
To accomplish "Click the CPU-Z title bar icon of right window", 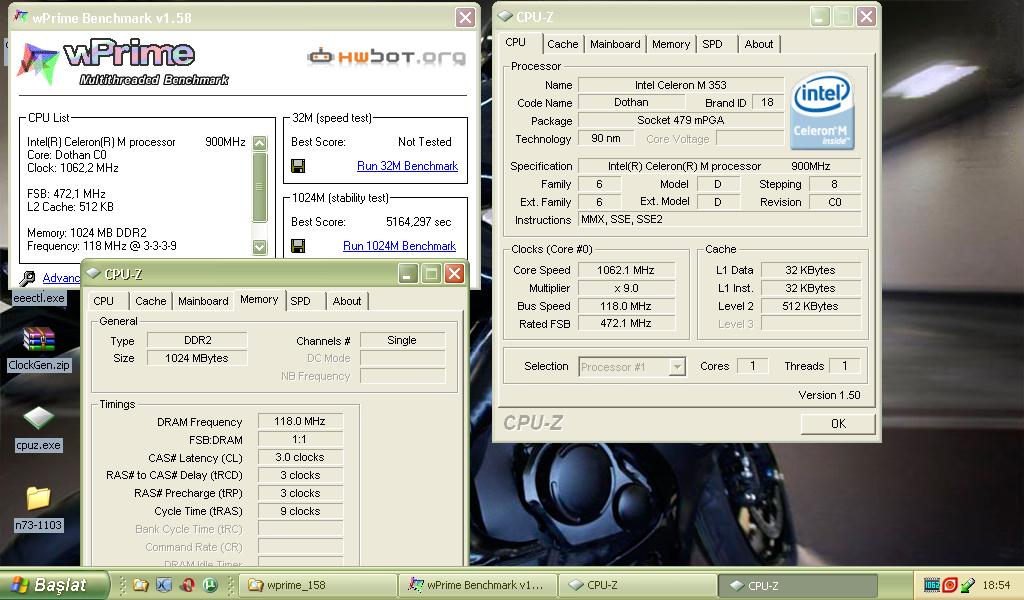I will coord(505,16).
